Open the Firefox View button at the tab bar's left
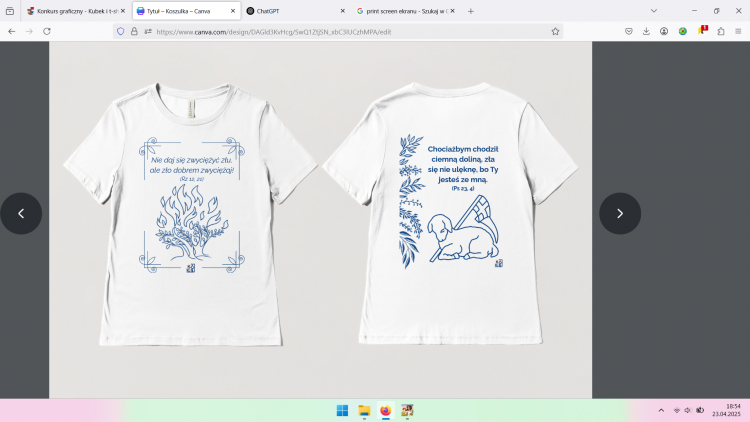This screenshot has height=422, width=750. click(10, 11)
